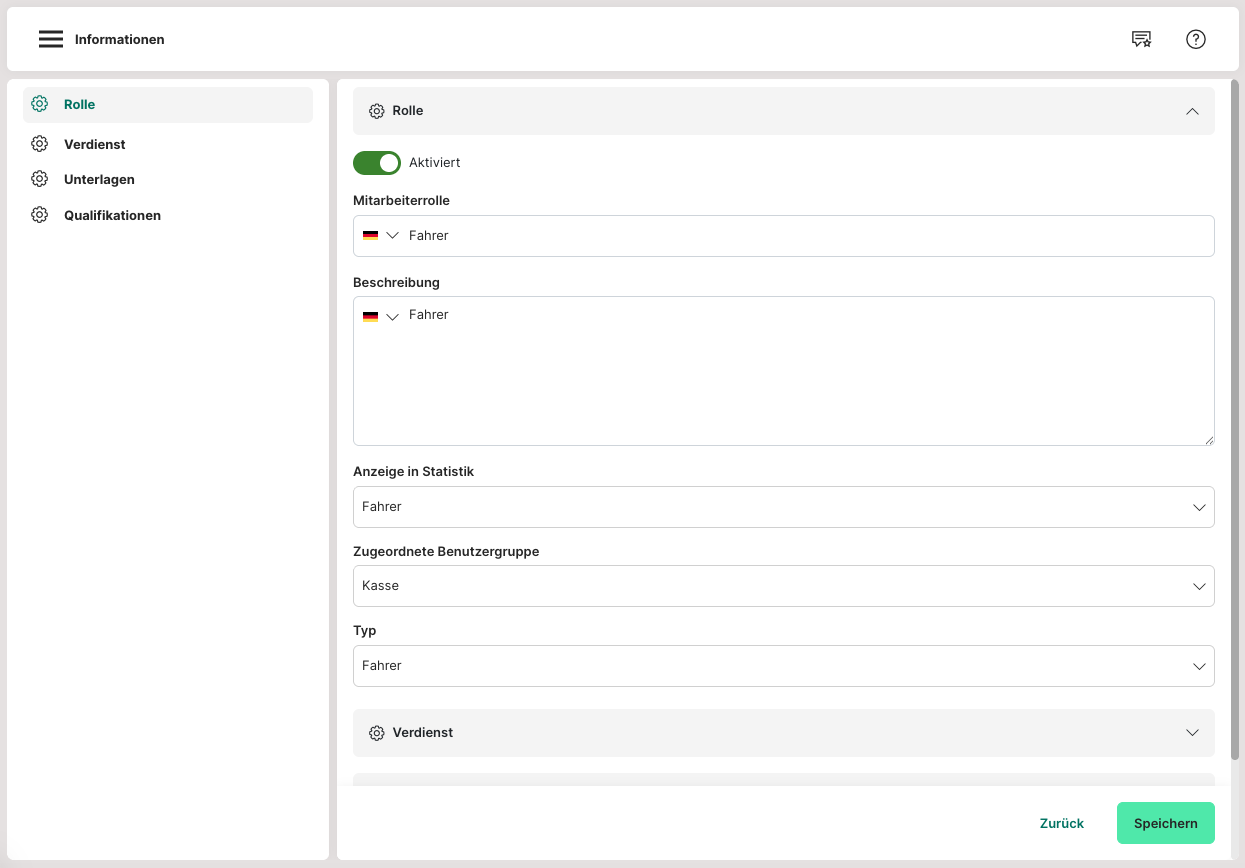
Task: Click the Speichern button
Action: pos(1165,823)
